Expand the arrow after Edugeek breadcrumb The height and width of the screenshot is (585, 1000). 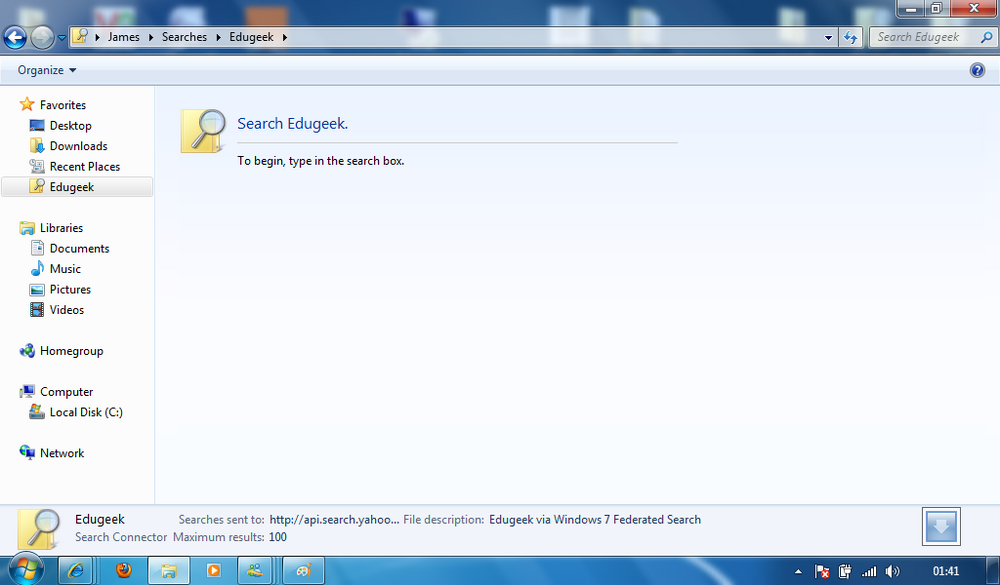284,37
